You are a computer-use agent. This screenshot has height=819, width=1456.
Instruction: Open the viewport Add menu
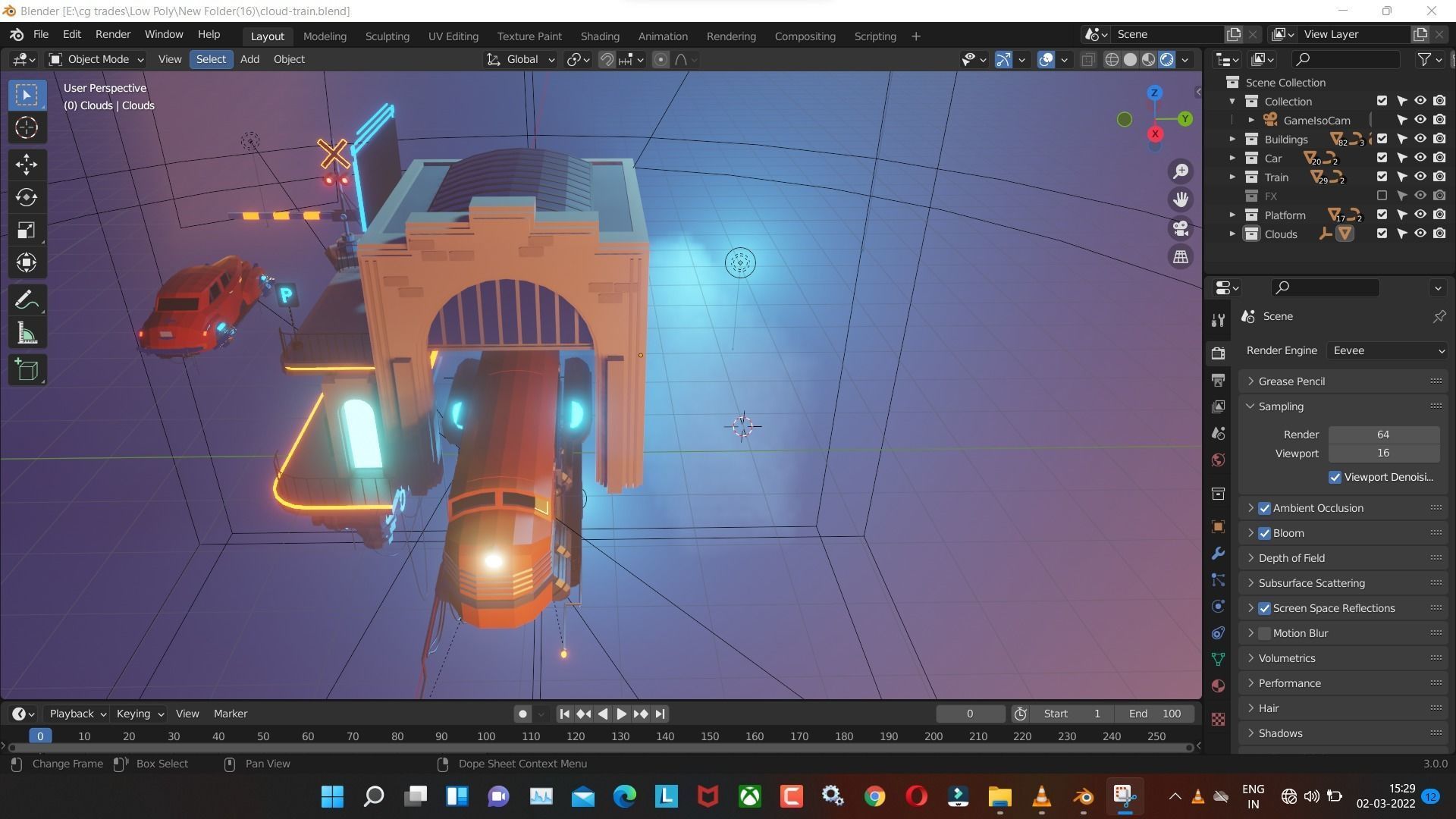pyautogui.click(x=249, y=59)
